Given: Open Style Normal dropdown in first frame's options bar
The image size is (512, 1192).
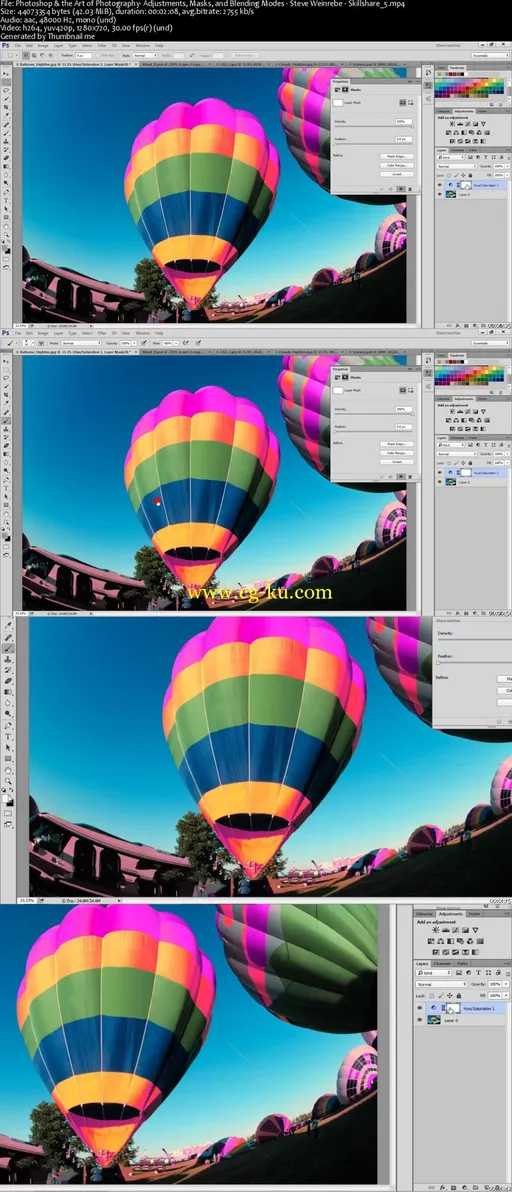Looking at the screenshot, I should tap(144, 55).
